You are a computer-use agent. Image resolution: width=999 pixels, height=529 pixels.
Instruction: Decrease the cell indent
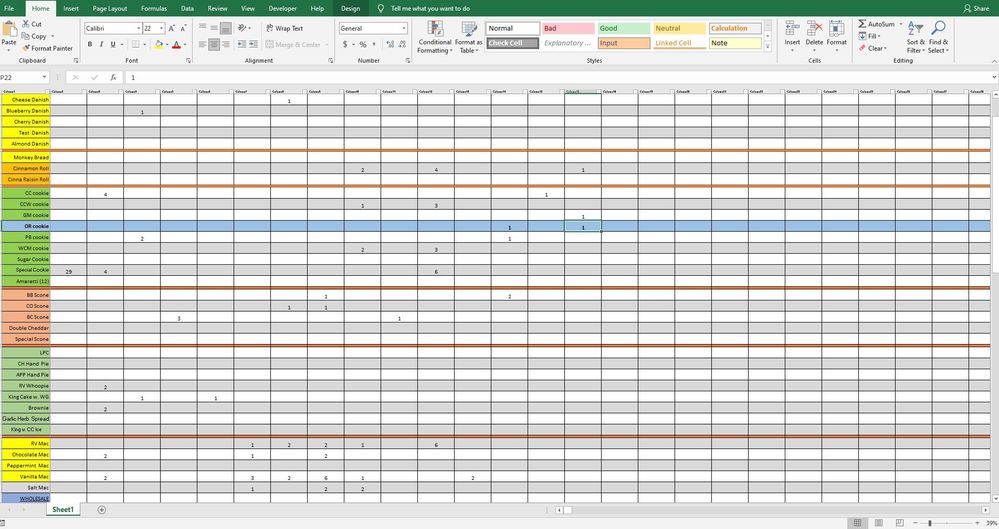241,44
